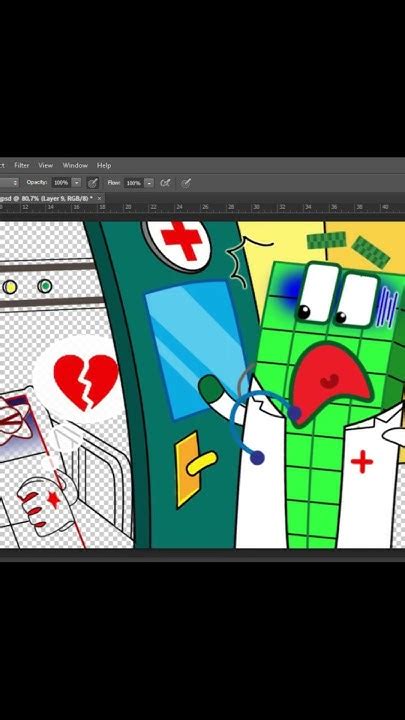The image size is (405, 720).
Task: Open the View menu
Action: pos(45,165)
